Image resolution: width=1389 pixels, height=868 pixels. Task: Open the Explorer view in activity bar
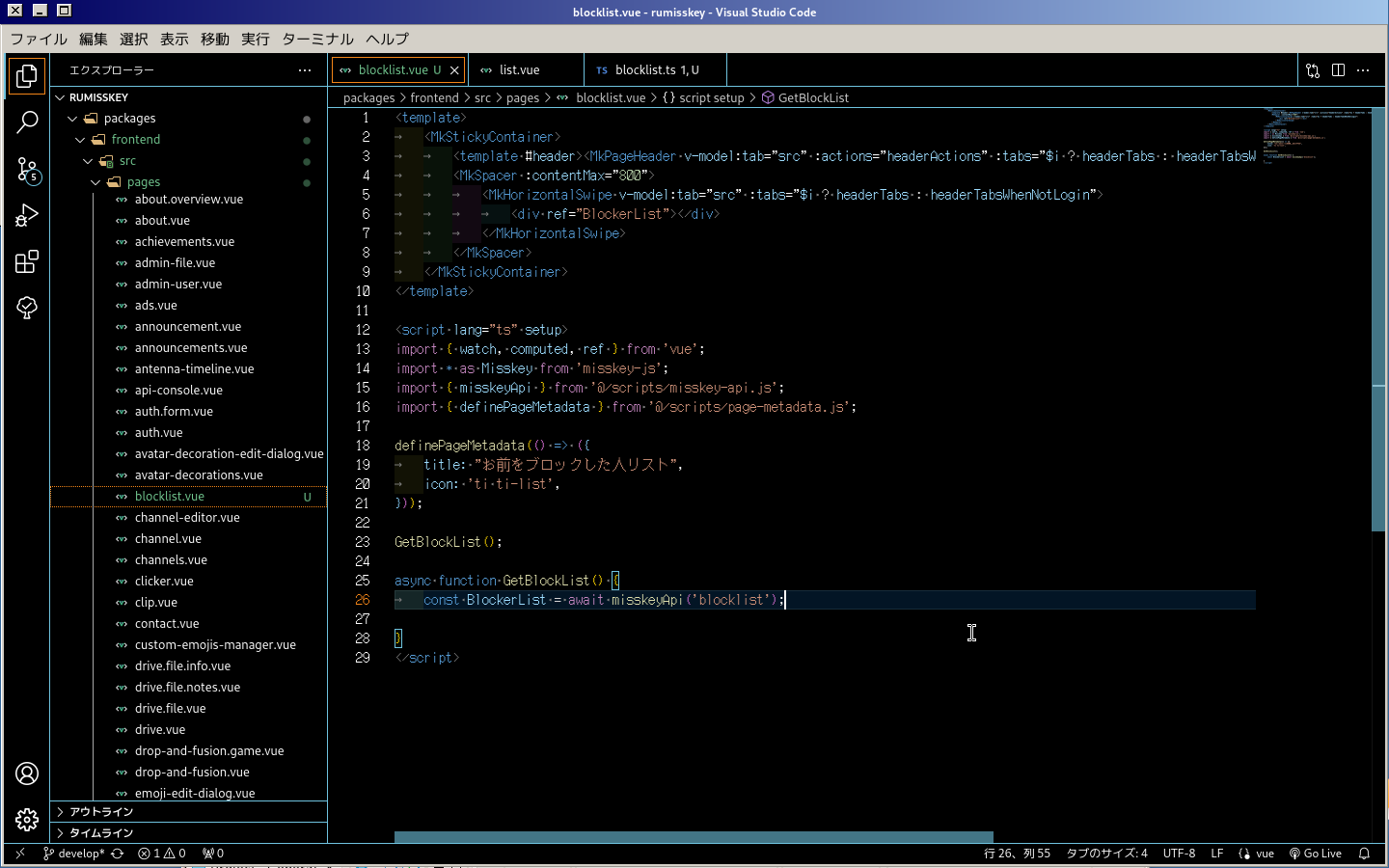coord(27,76)
